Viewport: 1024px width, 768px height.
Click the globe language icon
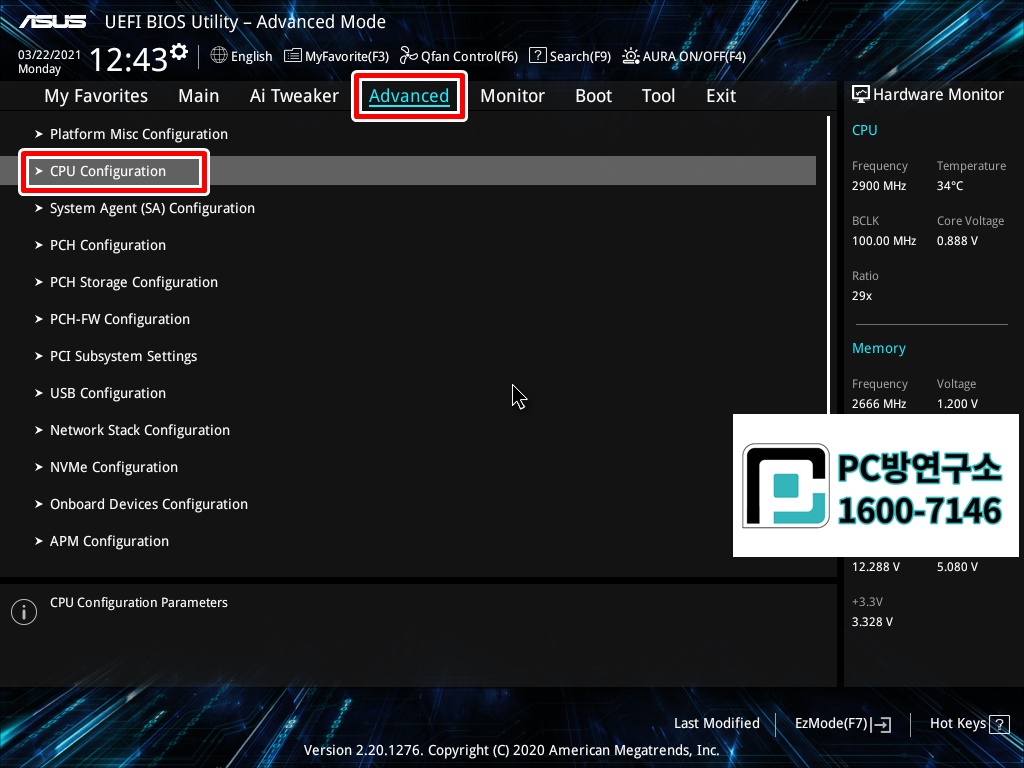(x=219, y=56)
